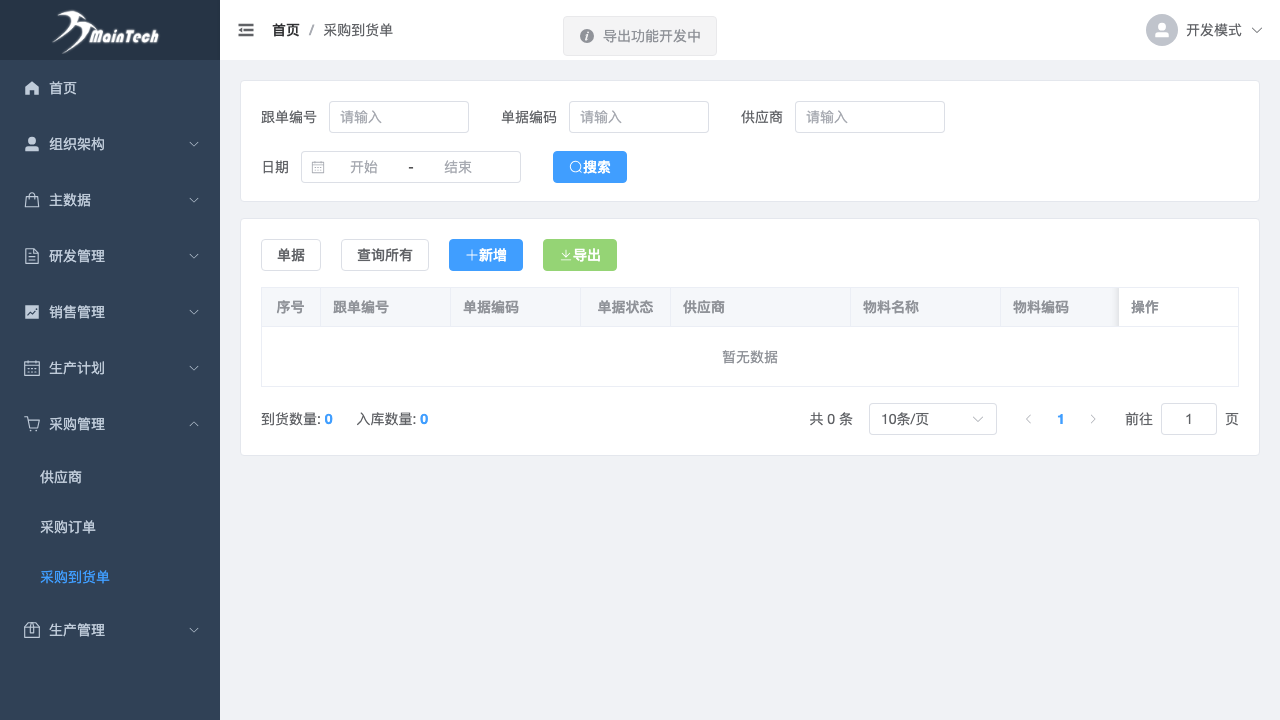Open the 10条/页 page size dropdown
The width and height of the screenshot is (1280, 720).
point(932,419)
